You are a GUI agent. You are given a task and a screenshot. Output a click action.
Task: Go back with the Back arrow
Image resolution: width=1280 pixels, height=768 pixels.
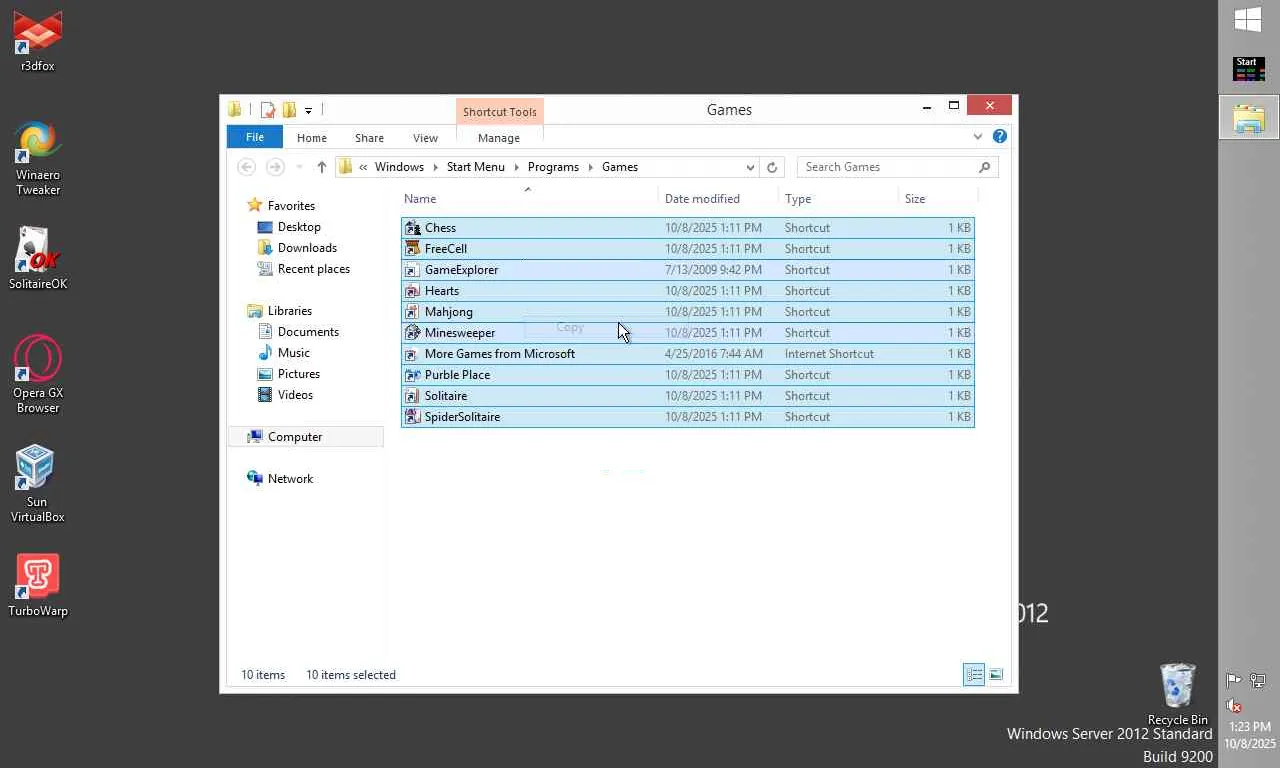[x=247, y=167]
